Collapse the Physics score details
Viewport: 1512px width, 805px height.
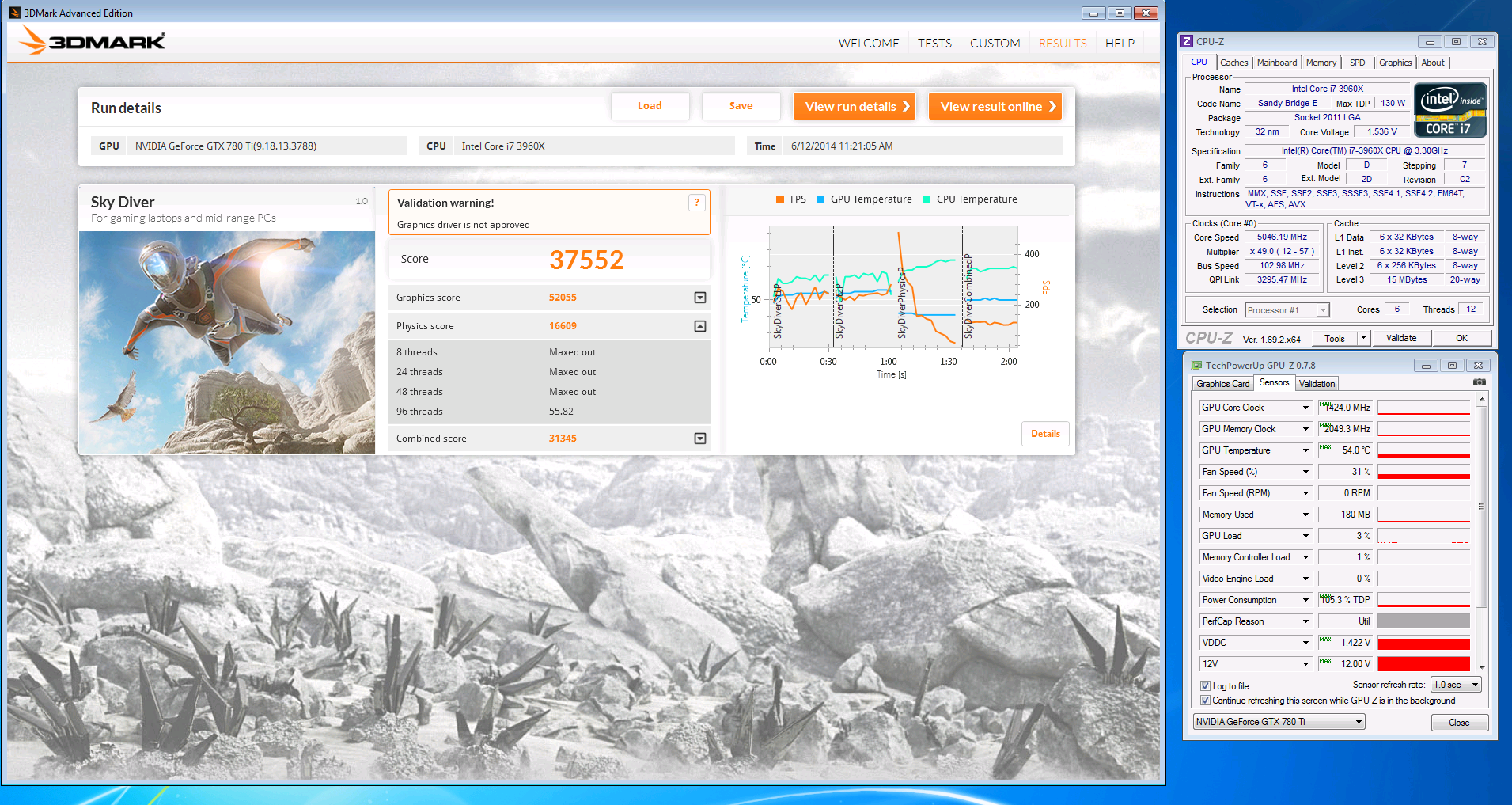[700, 326]
